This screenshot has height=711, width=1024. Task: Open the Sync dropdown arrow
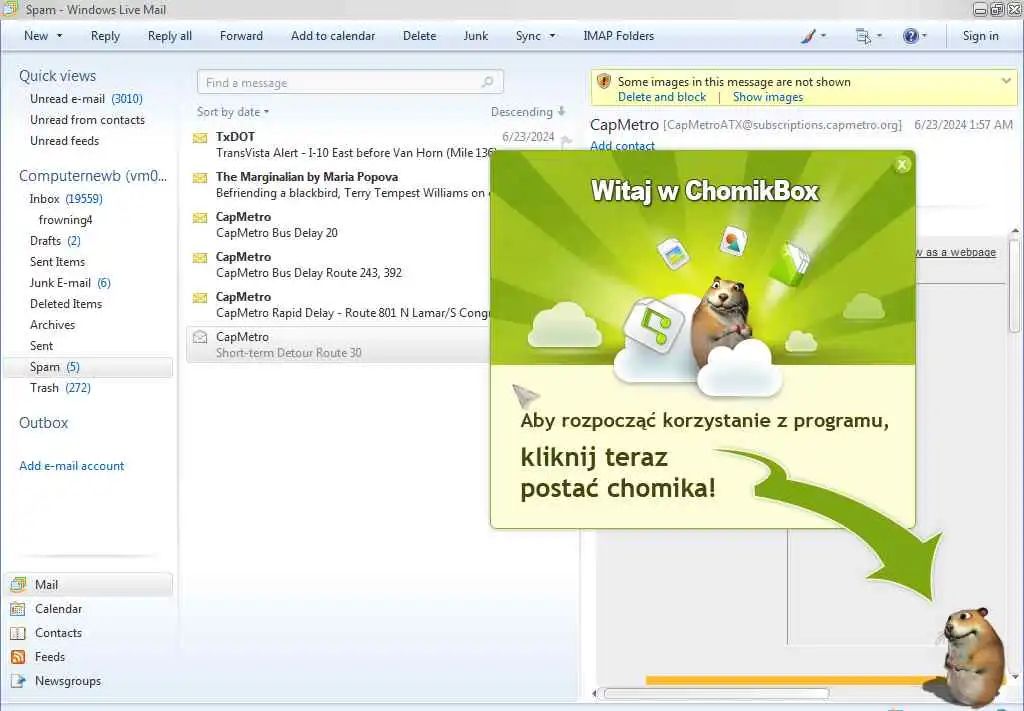(x=552, y=36)
